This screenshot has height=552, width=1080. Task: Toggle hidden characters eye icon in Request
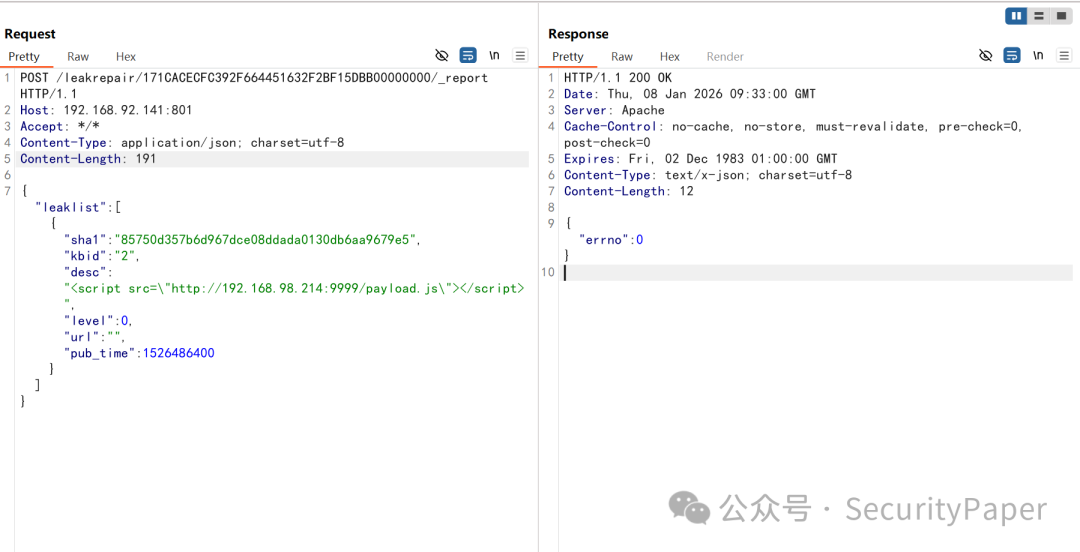click(442, 56)
